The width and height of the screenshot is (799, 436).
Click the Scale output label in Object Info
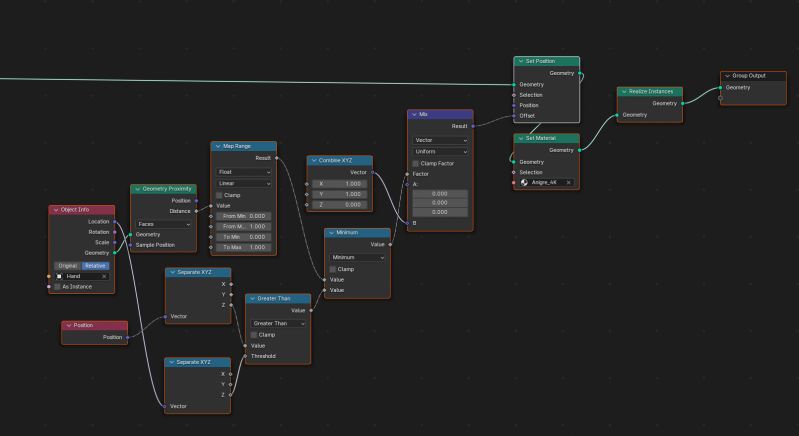pyautogui.click(x=102, y=242)
